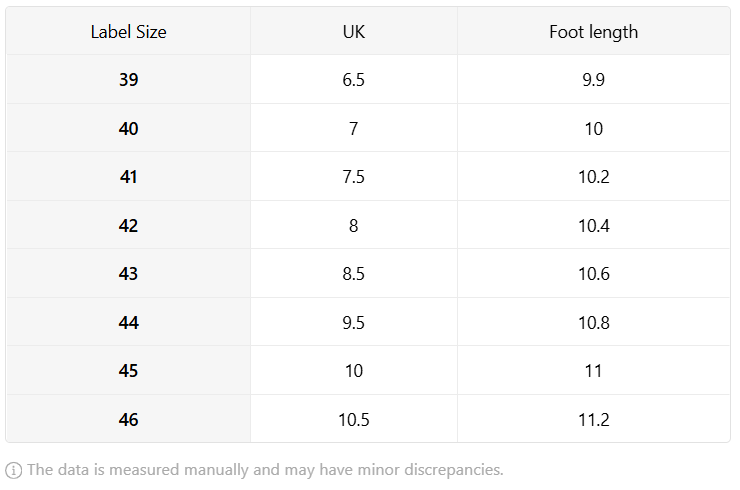
Task: Click UK size 10.5 cell
Action: [353, 419]
